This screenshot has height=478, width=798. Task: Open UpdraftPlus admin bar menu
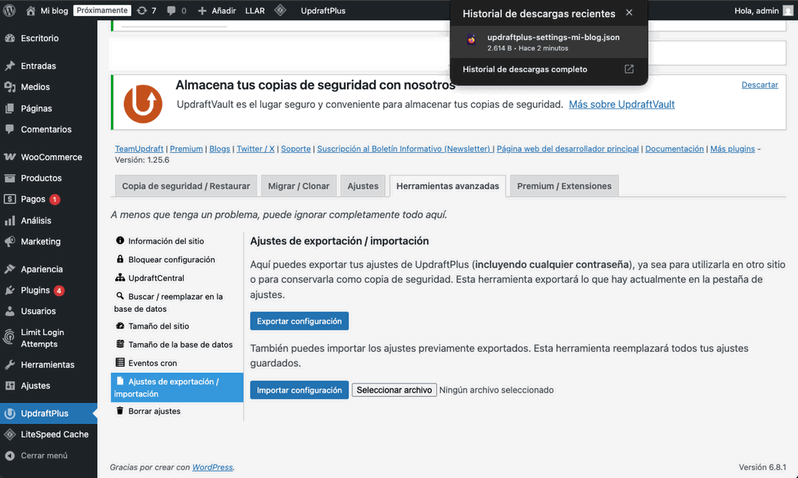point(323,10)
